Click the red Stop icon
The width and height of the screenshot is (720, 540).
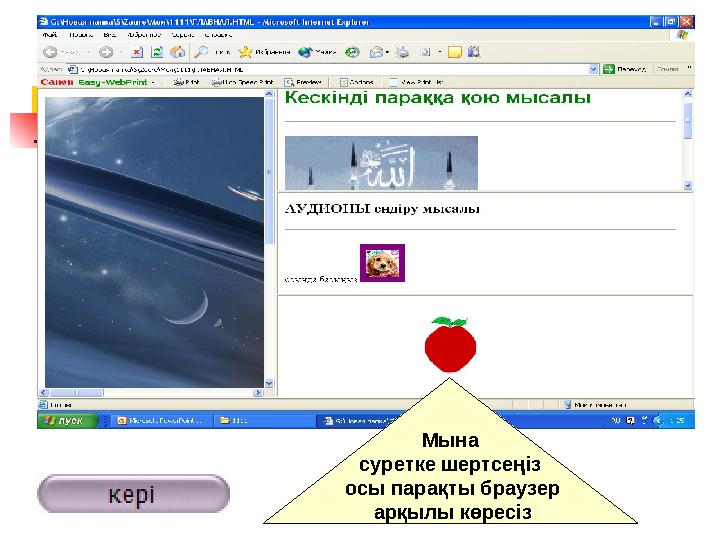click(137, 52)
